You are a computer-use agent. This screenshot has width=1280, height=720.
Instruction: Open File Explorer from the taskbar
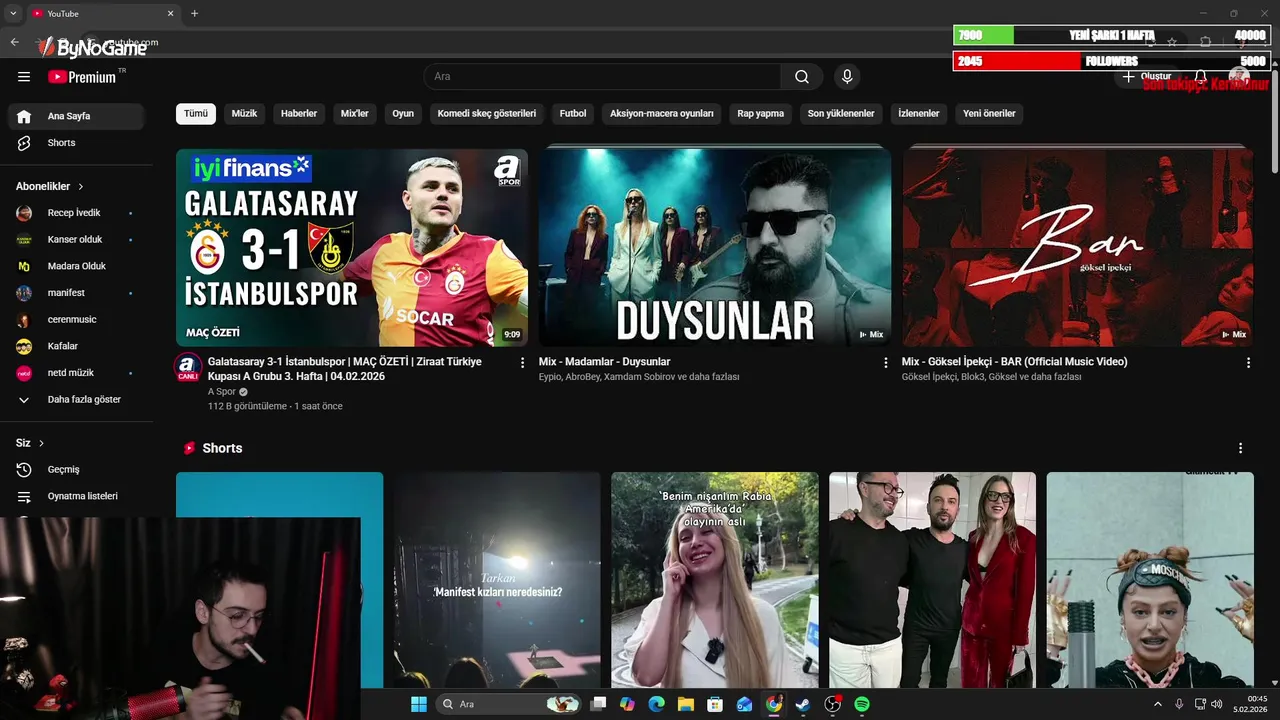[x=686, y=704]
